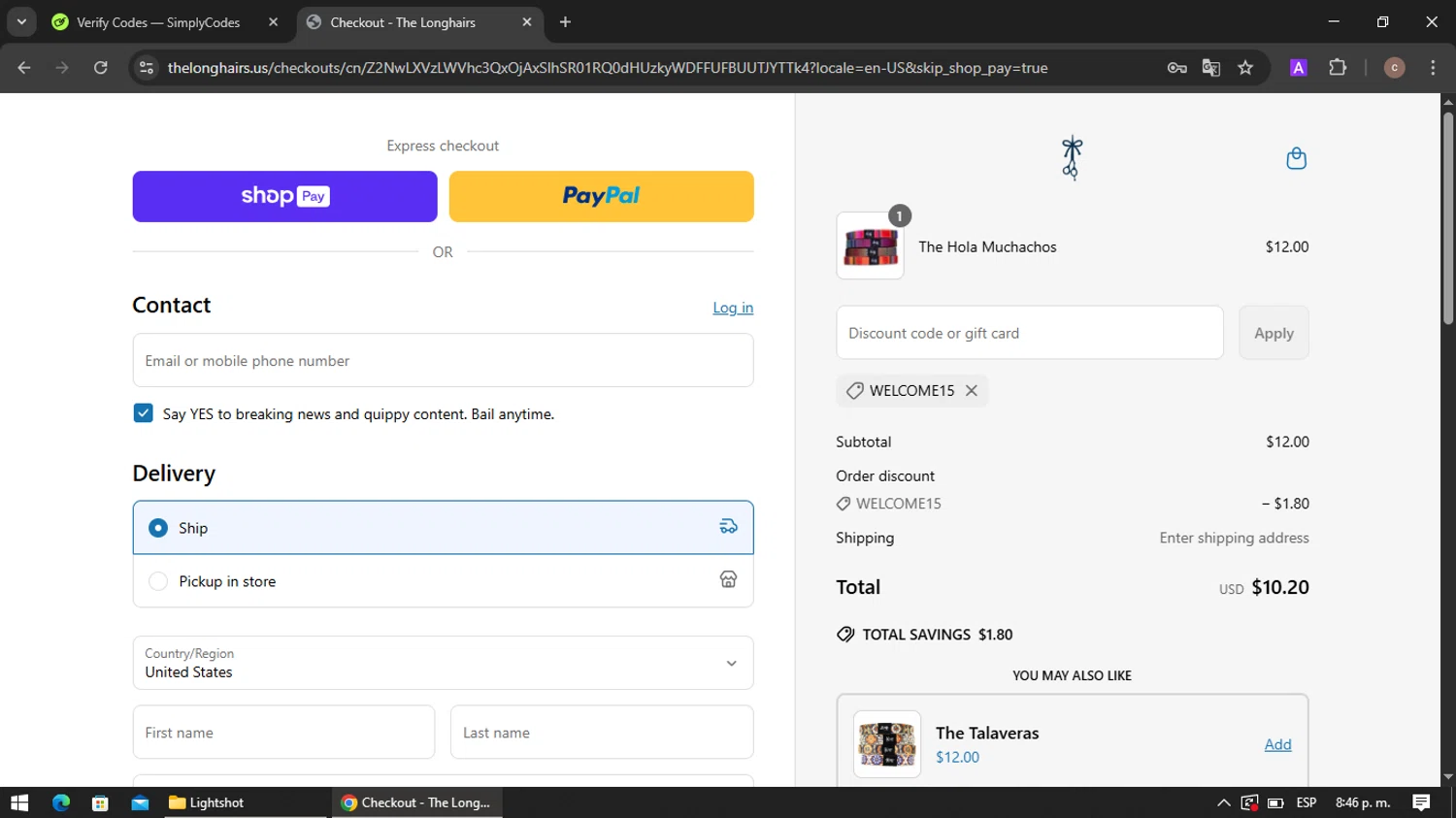Open the shopping bag cart icon
The height and width of the screenshot is (818, 1456).
pyautogui.click(x=1296, y=158)
